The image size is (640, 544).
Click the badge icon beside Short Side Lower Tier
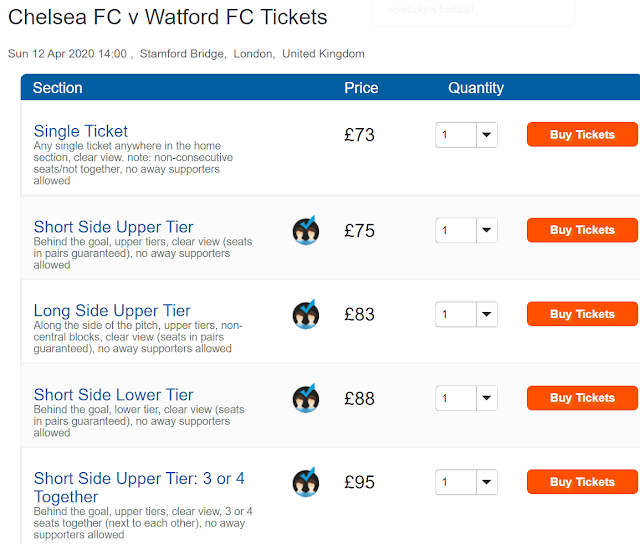click(x=305, y=399)
